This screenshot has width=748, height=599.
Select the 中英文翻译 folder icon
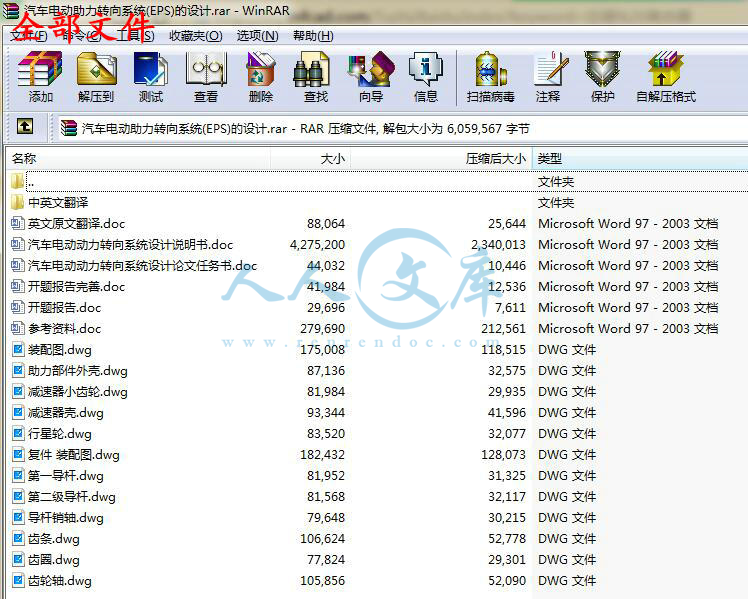point(17,202)
